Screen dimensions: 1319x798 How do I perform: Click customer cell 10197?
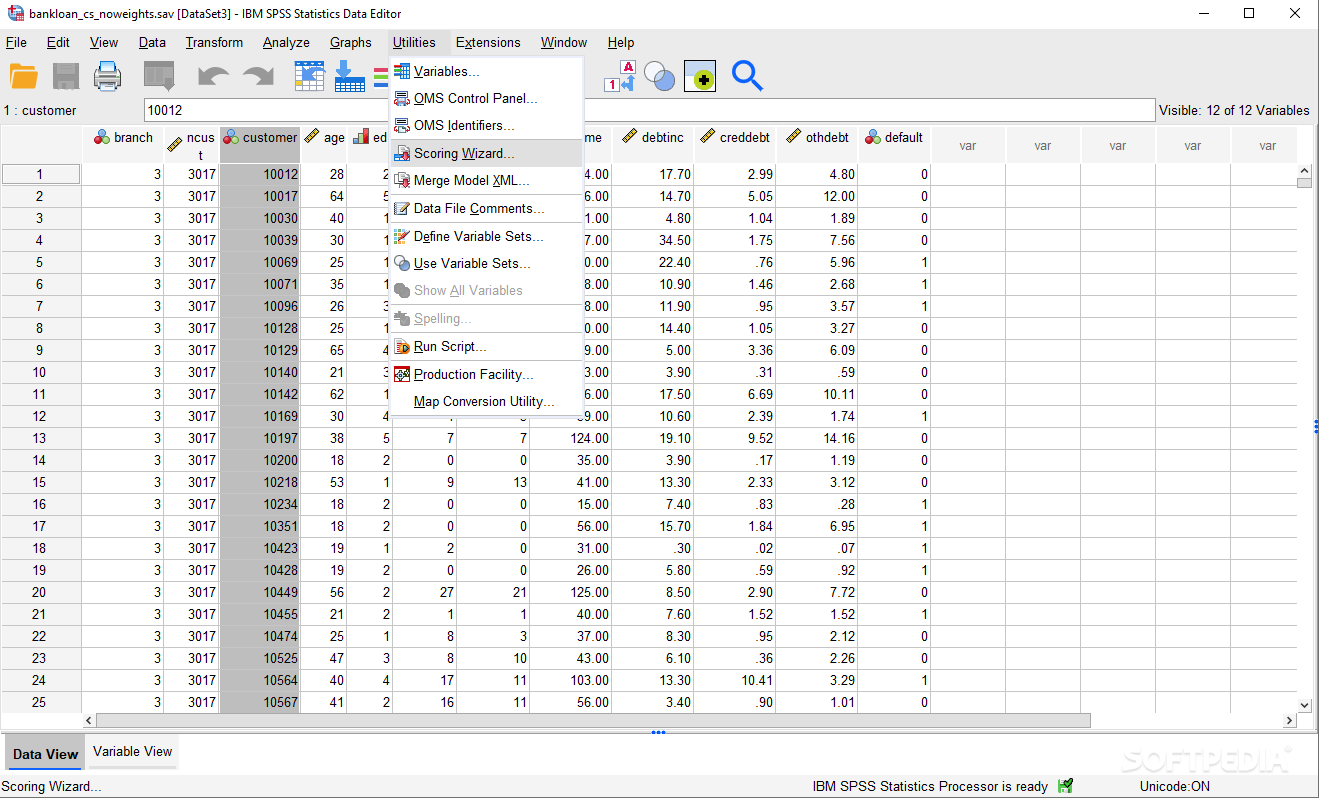(x=260, y=438)
